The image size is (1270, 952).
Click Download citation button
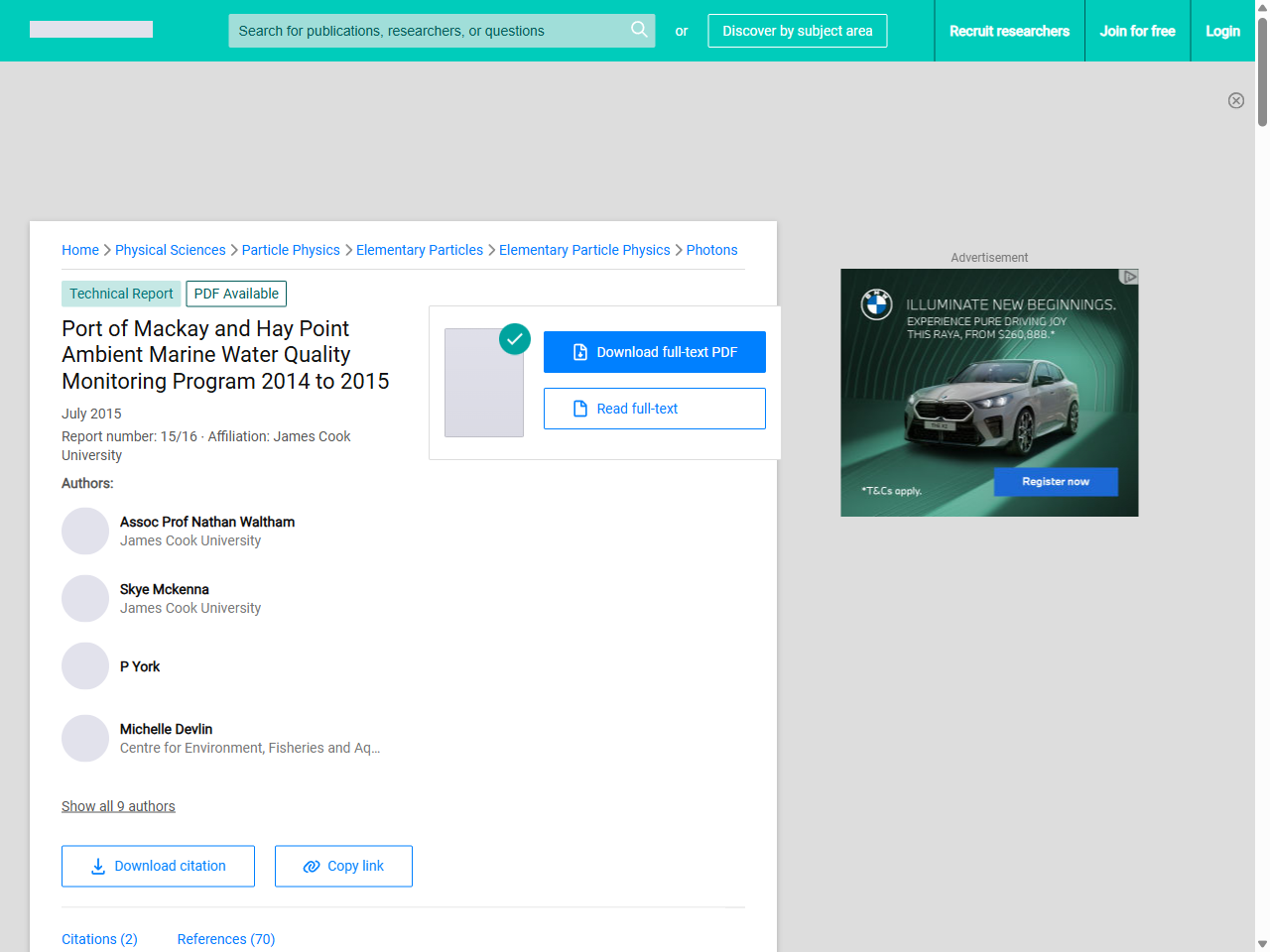[158, 866]
